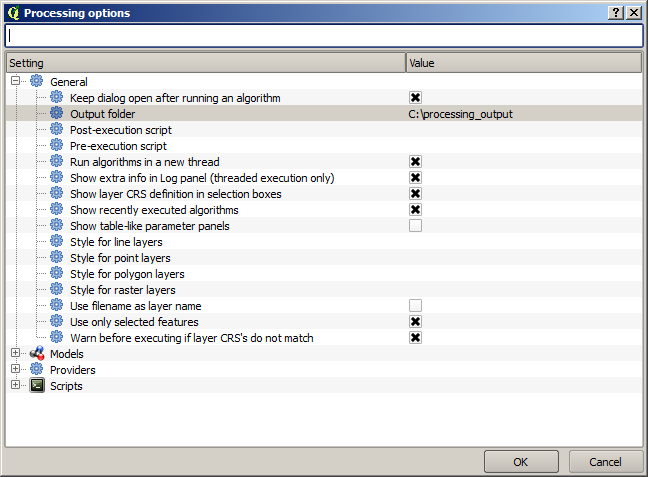Enable Use filename as layer name checkbox
Viewport: 648px width, 477px height.
click(x=415, y=306)
